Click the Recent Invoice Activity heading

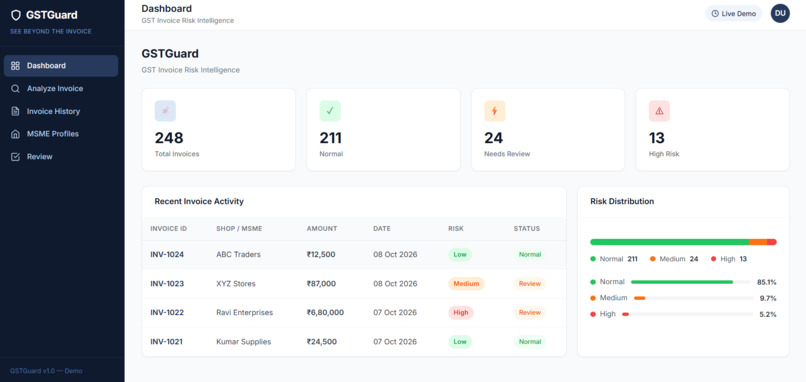tap(199, 202)
